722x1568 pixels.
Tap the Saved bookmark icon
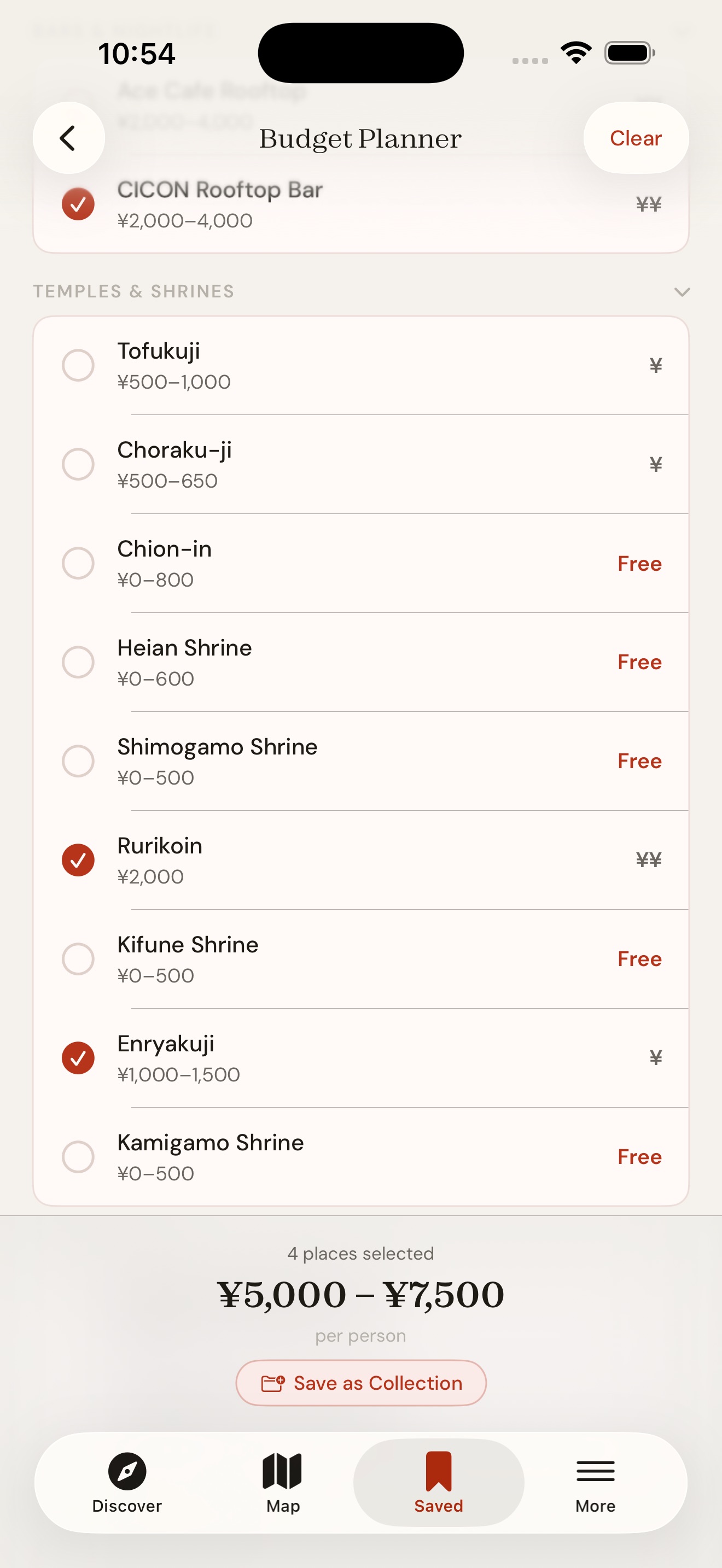point(438,1471)
